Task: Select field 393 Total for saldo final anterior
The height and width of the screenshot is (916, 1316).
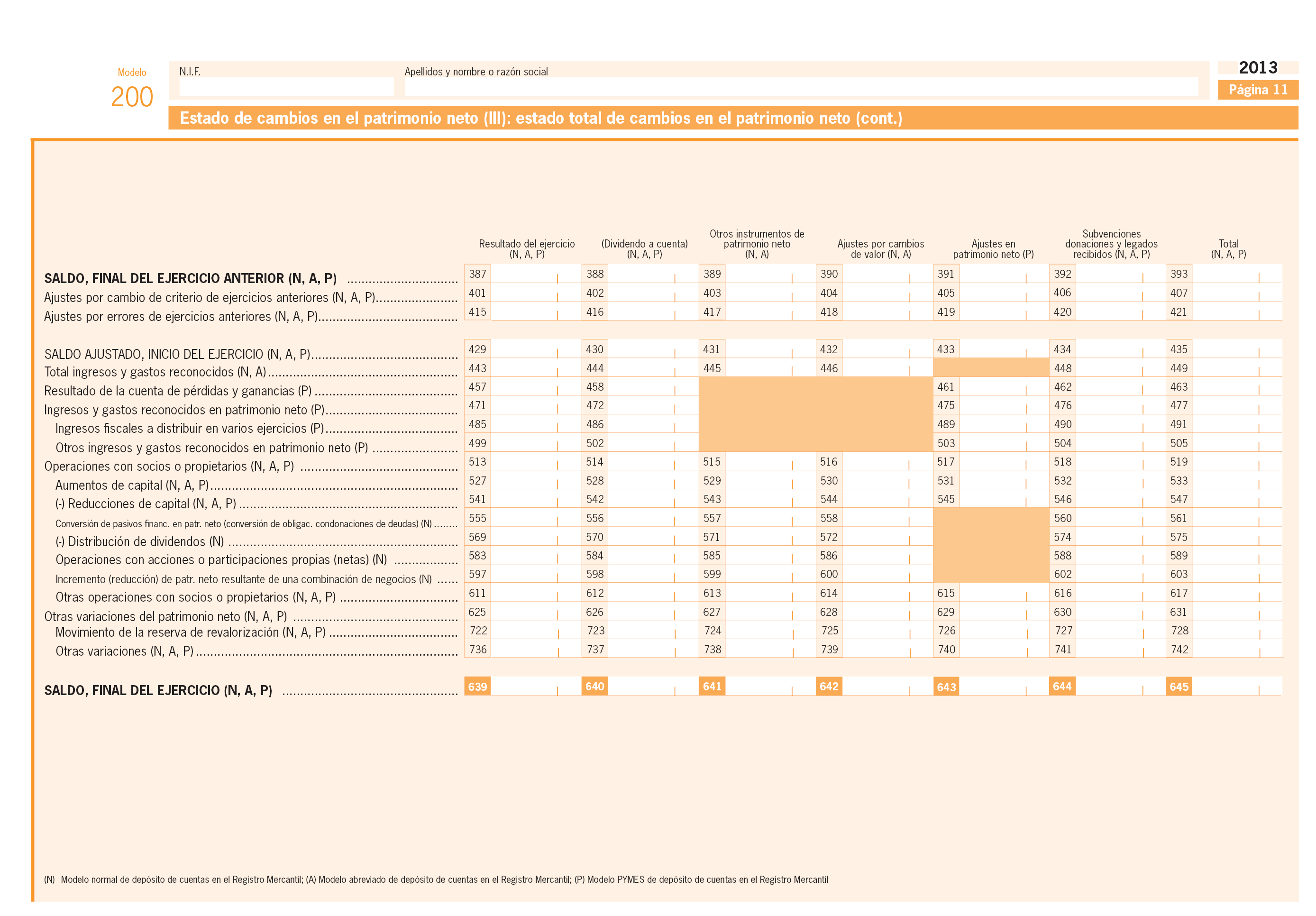Action: click(x=1236, y=274)
